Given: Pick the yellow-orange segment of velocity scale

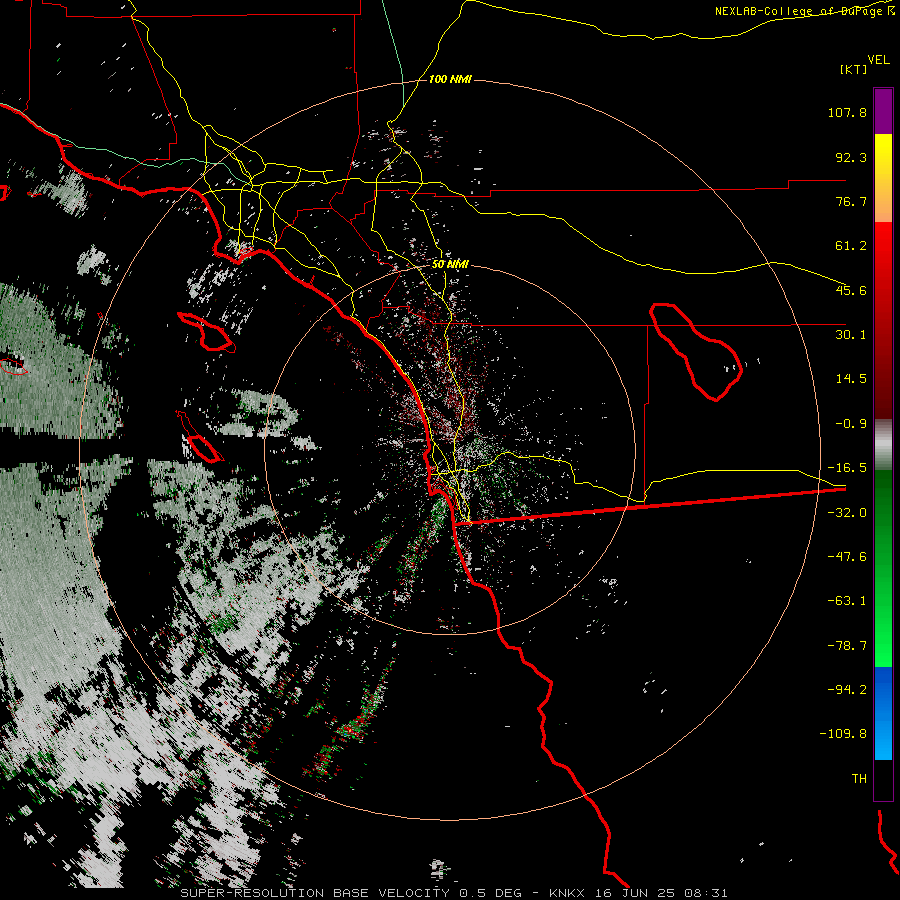Looking at the screenshot, I should pos(883,179).
